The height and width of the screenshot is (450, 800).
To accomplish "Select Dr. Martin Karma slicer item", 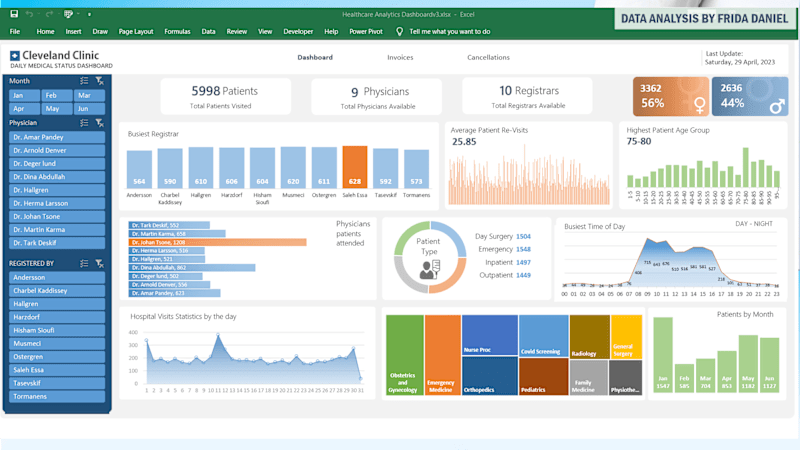I will click(57, 230).
